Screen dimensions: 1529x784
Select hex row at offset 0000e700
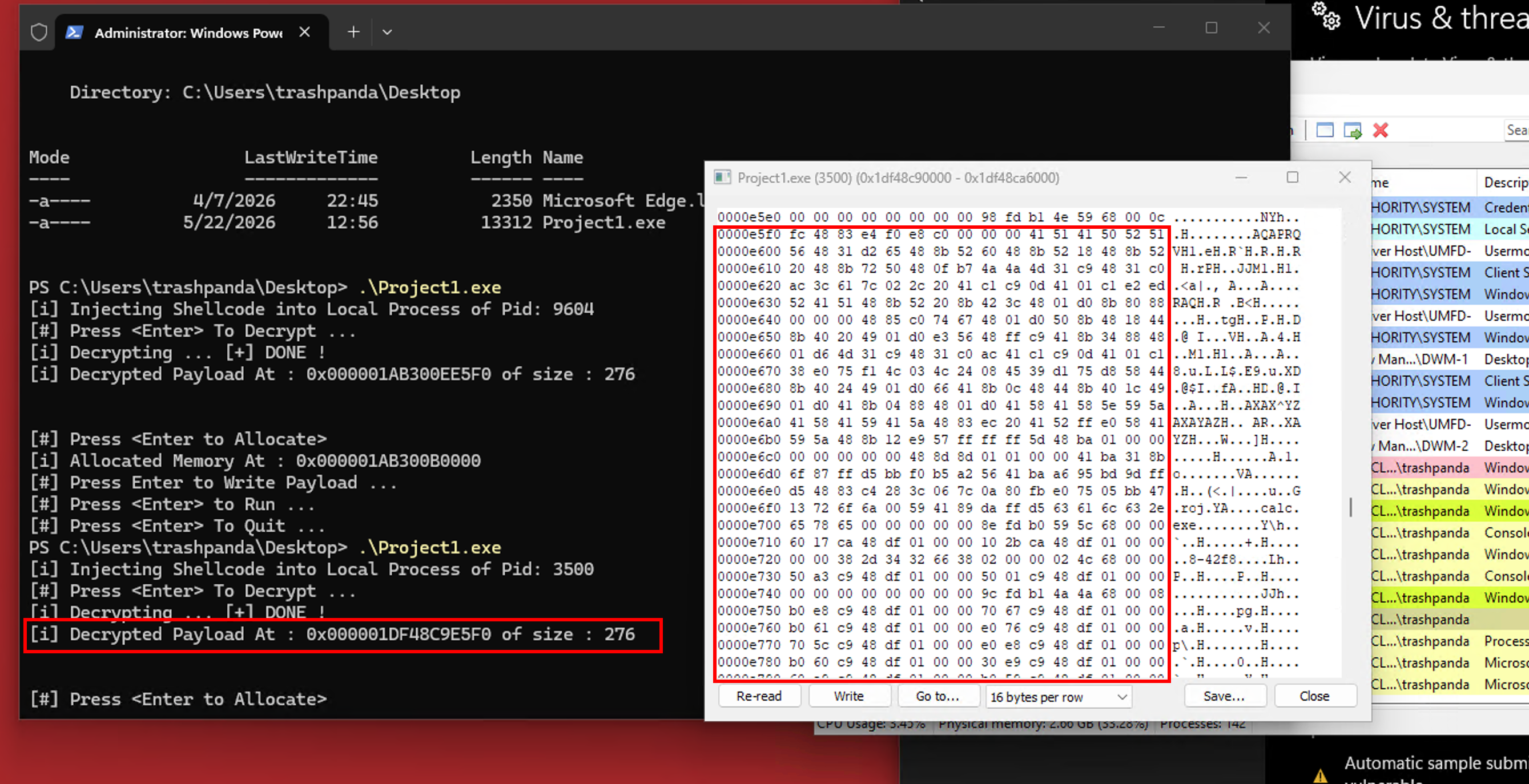tap(1008, 526)
